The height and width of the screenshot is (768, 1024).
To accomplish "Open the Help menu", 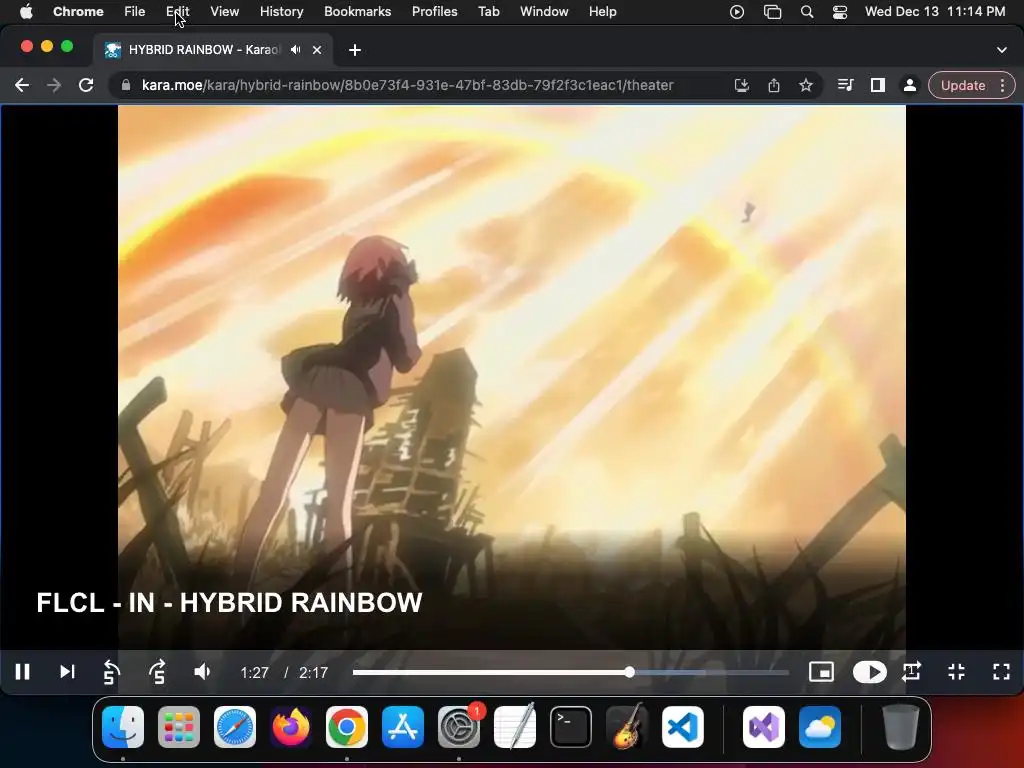I will coord(602,11).
